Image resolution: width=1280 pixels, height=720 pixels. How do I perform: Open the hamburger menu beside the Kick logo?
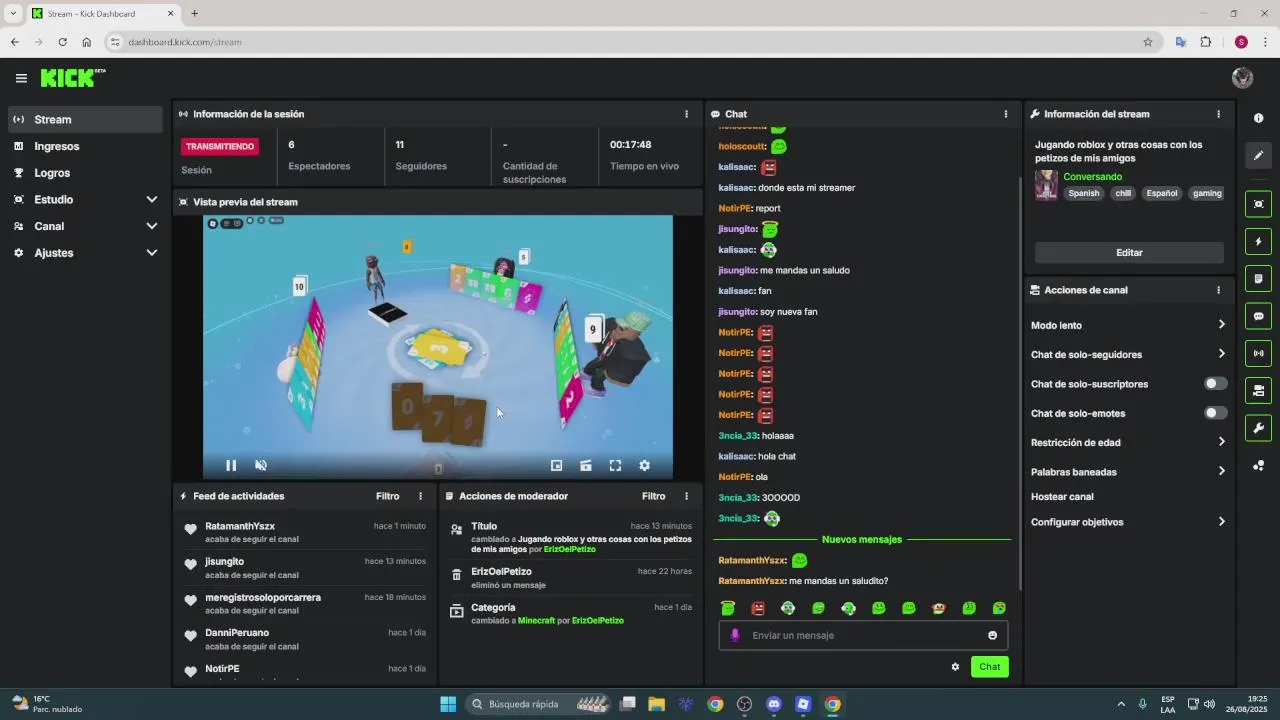pos(21,78)
